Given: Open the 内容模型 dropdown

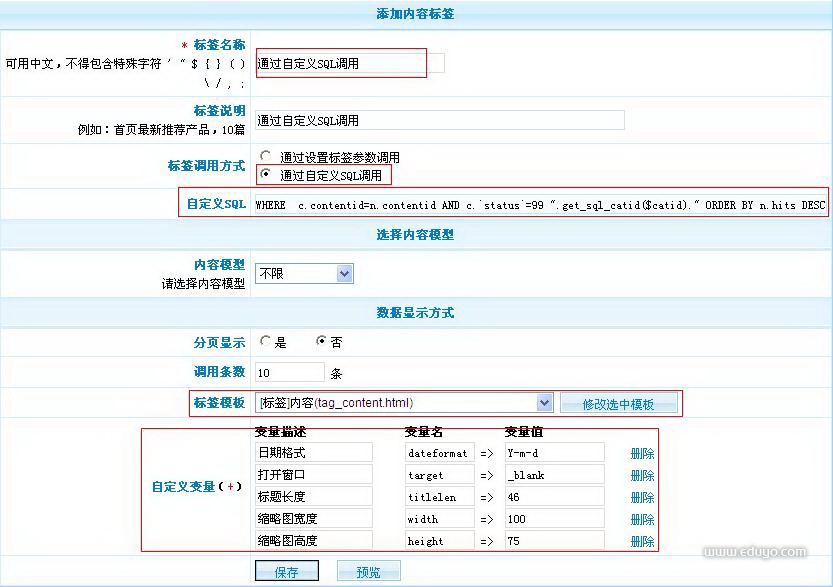Looking at the screenshot, I should tap(304, 273).
